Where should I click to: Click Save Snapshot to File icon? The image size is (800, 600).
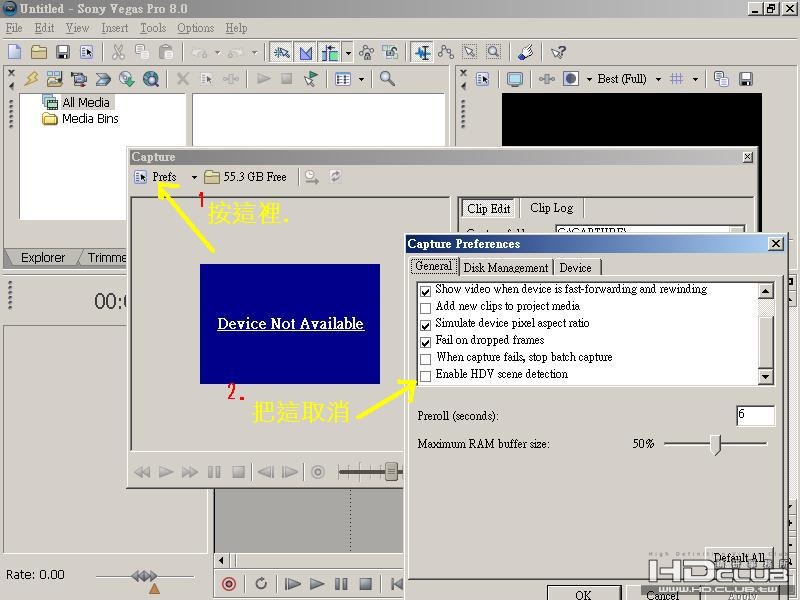(x=745, y=79)
